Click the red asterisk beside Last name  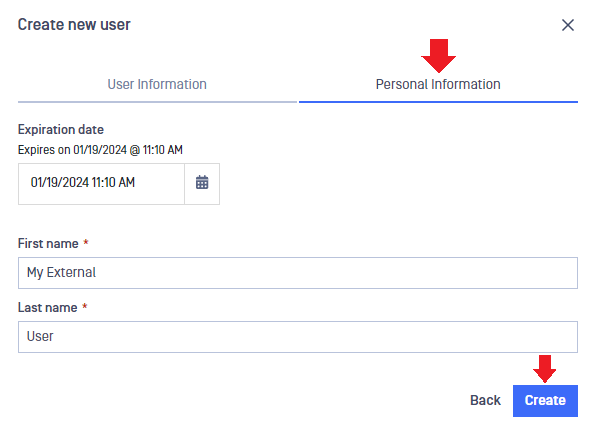tap(85, 306)
